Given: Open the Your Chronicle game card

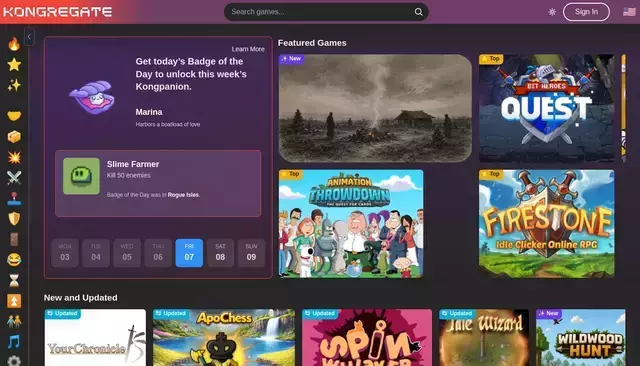Looking at the screenshot, I should (x=95, y=337).
